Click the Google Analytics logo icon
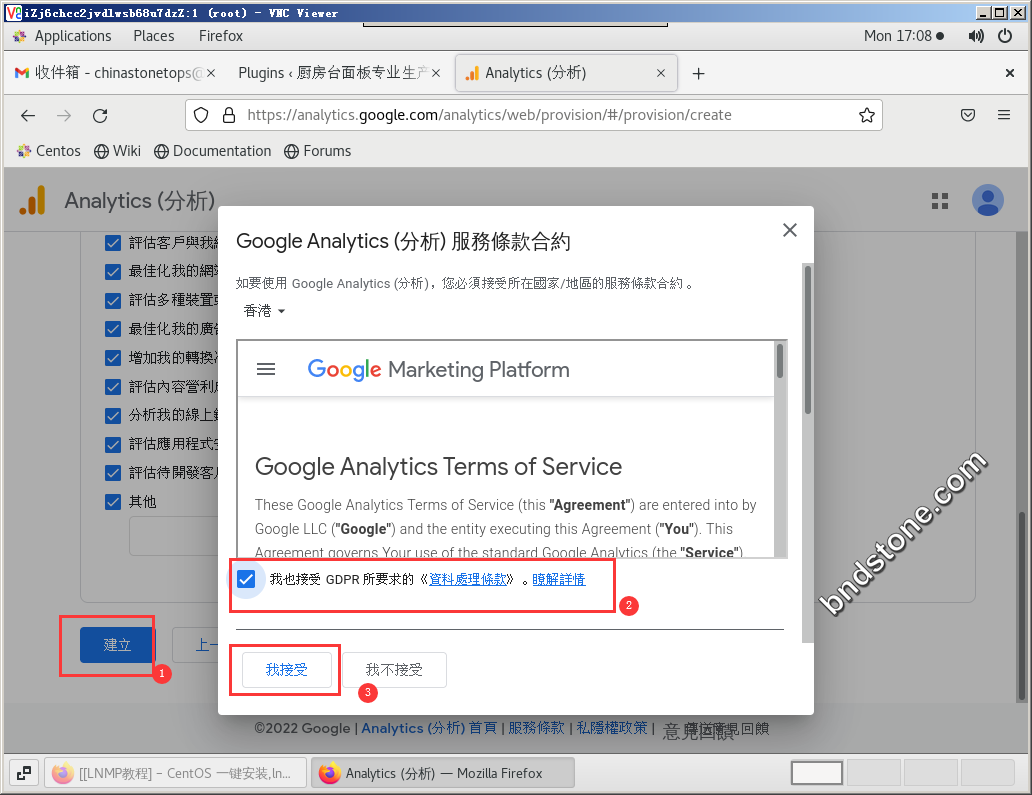The image size is (1032, 795). click(x=33, y=200)
